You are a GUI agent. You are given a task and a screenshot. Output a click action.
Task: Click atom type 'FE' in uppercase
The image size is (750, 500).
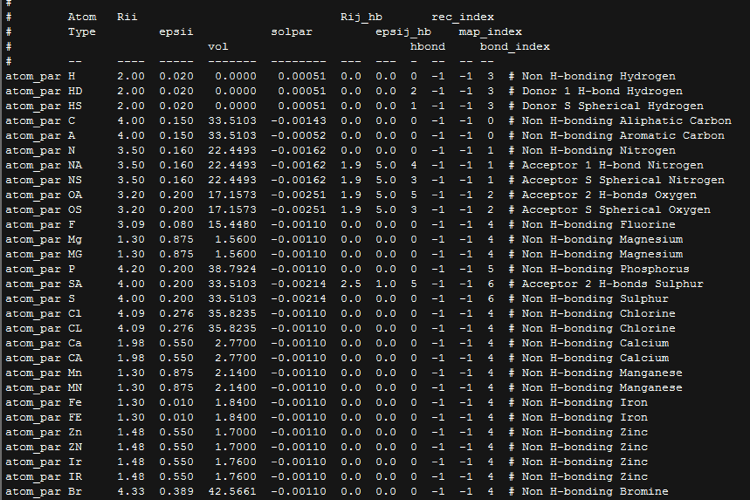click(x=75, y=418)
